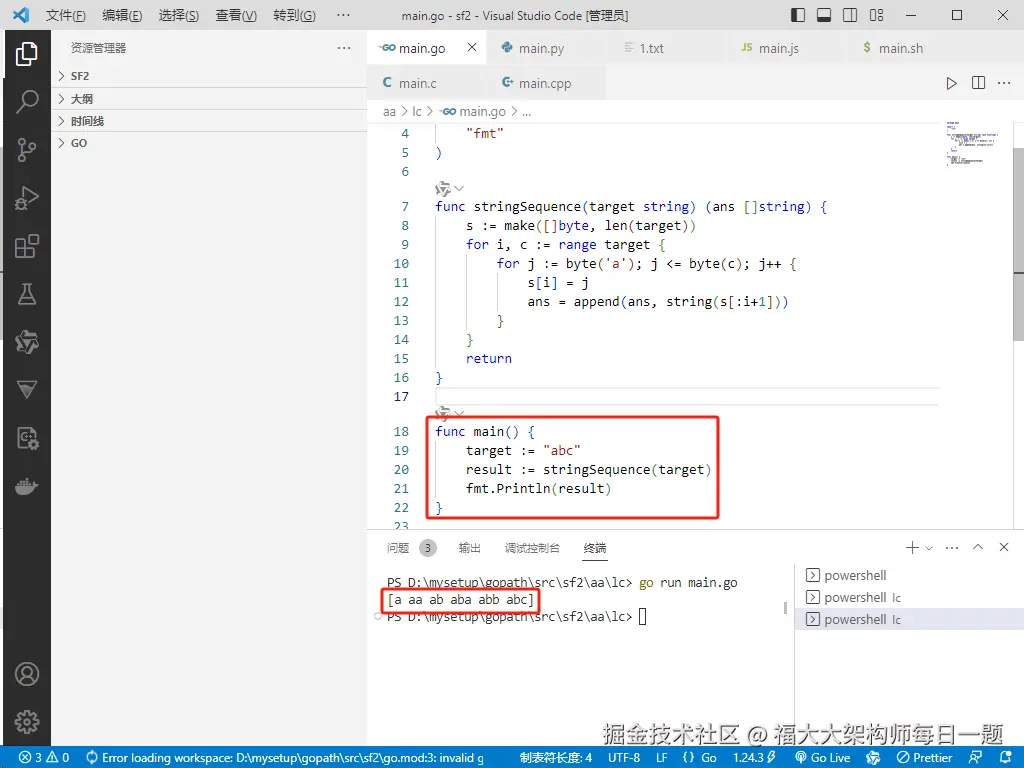This screenshot has width=1024, height=768.
Task: Run the Go file with play button
Action: coord(952,83)
